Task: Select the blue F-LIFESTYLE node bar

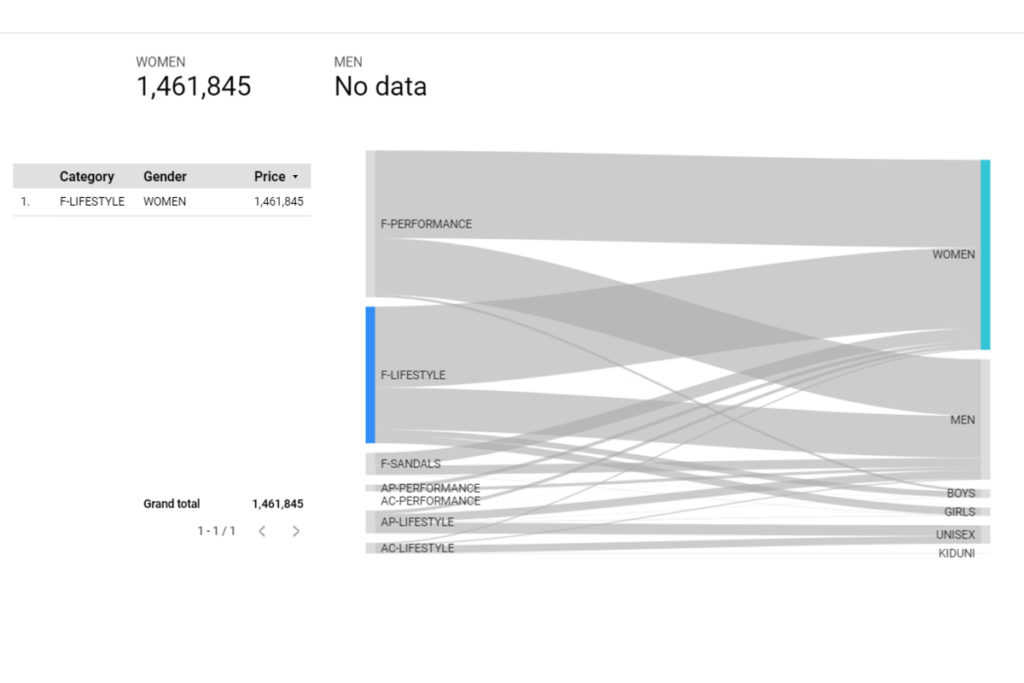Action: tap(370, 375)
